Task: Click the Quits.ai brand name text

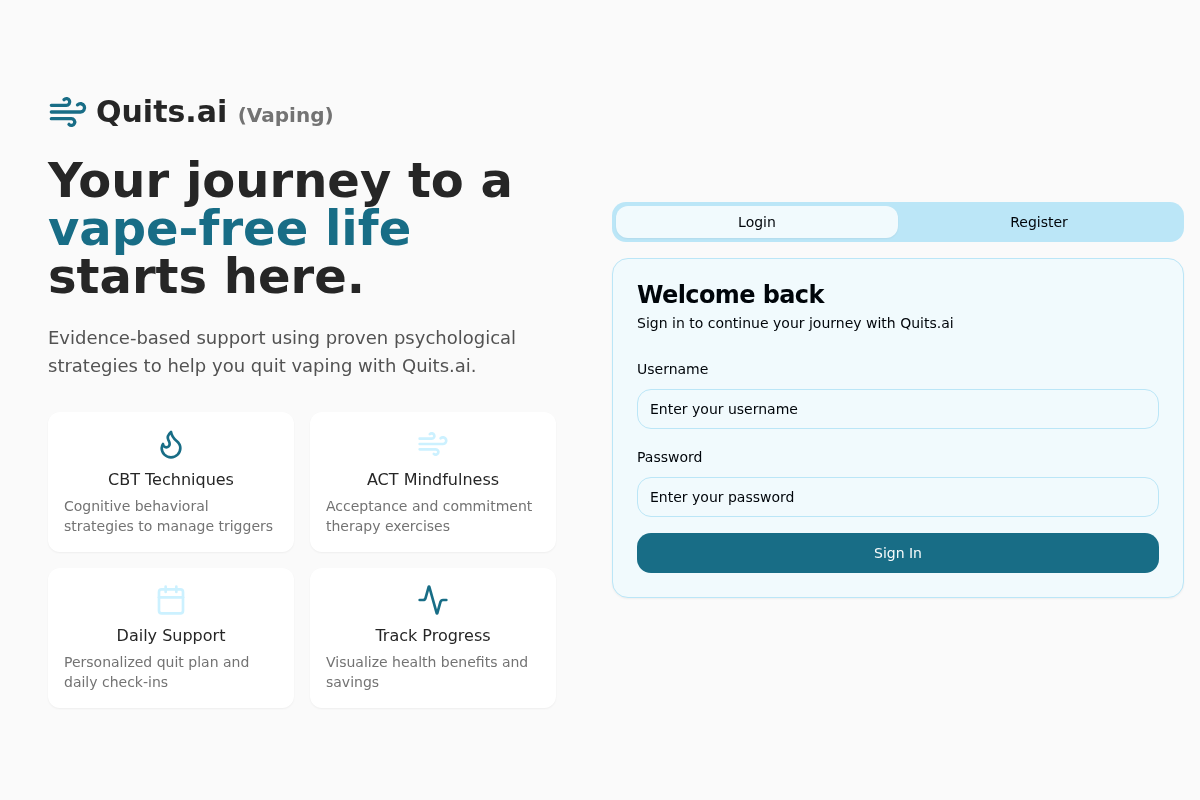Action: coord(161,112)
